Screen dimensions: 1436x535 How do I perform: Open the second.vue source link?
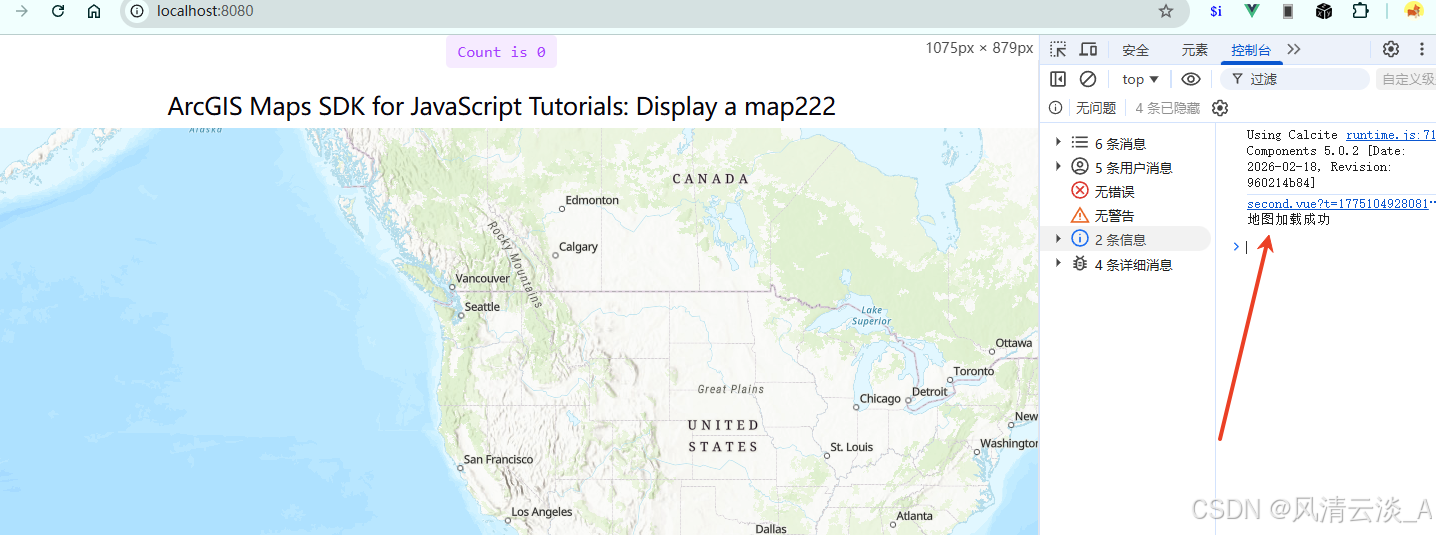(1337, 203)
